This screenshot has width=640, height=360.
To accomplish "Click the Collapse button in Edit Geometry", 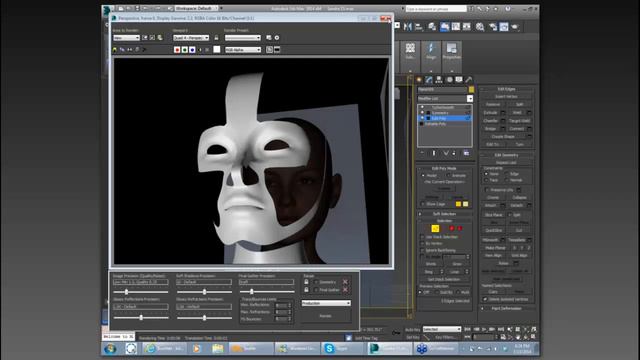I will [x=519, y=198].
